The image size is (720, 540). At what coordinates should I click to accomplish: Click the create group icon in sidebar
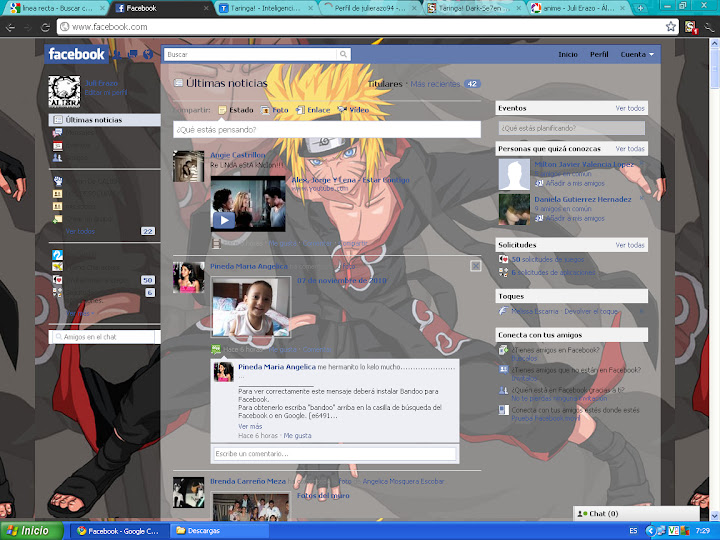tap(57, 219)
